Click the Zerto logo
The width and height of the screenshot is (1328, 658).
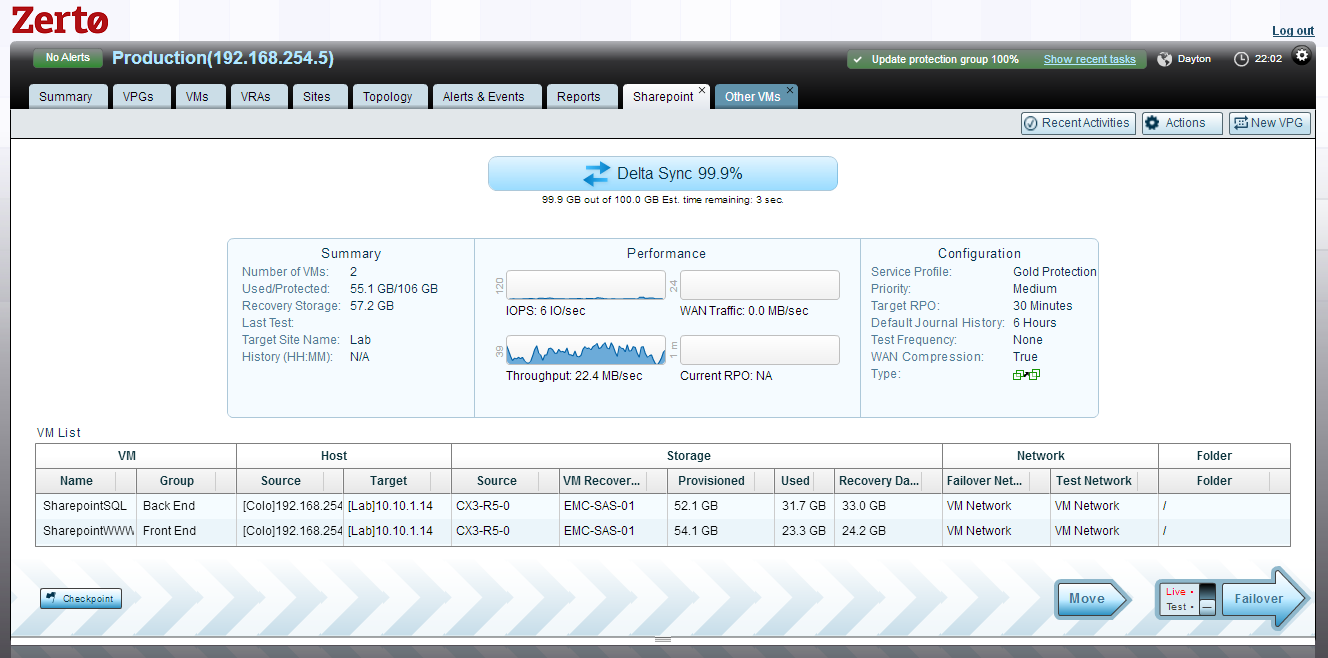pyautogui.click(x=60, y=20)
